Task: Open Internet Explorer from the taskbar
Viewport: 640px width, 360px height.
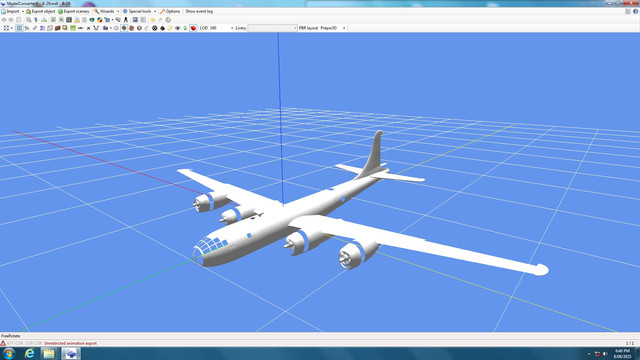Action: pos(29,353)
